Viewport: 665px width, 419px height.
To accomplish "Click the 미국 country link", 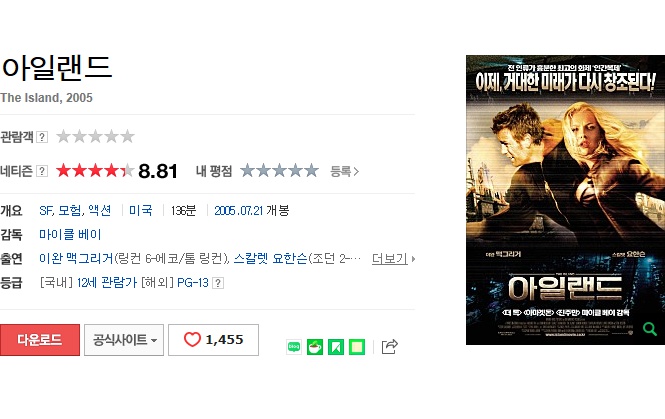I will pyautogui.click(x=140, y=210).
